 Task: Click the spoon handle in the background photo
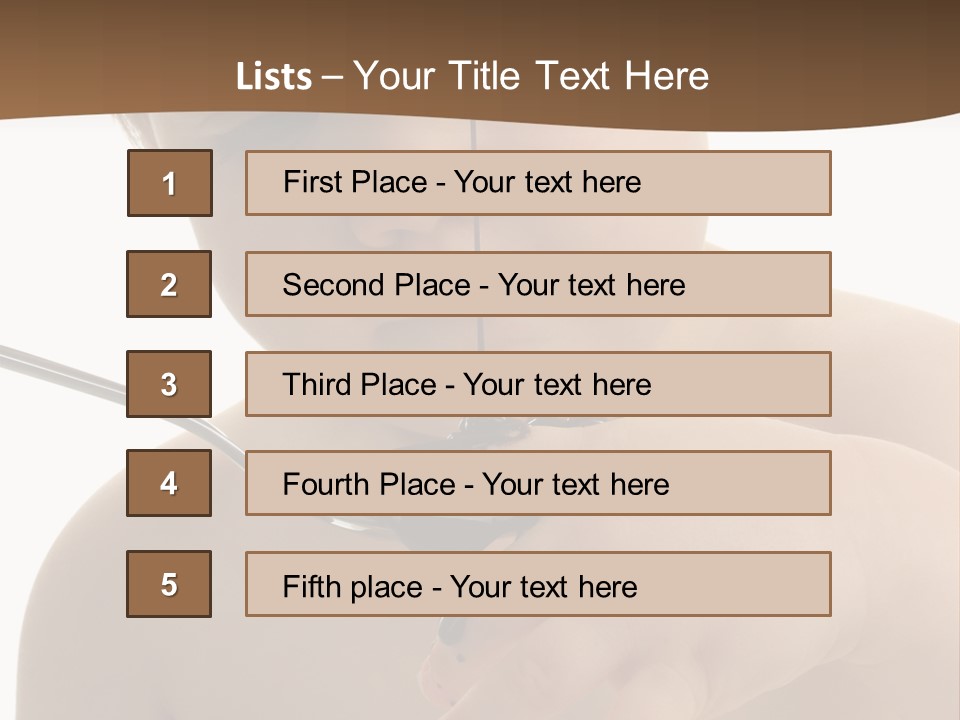[x=60, y=367]
